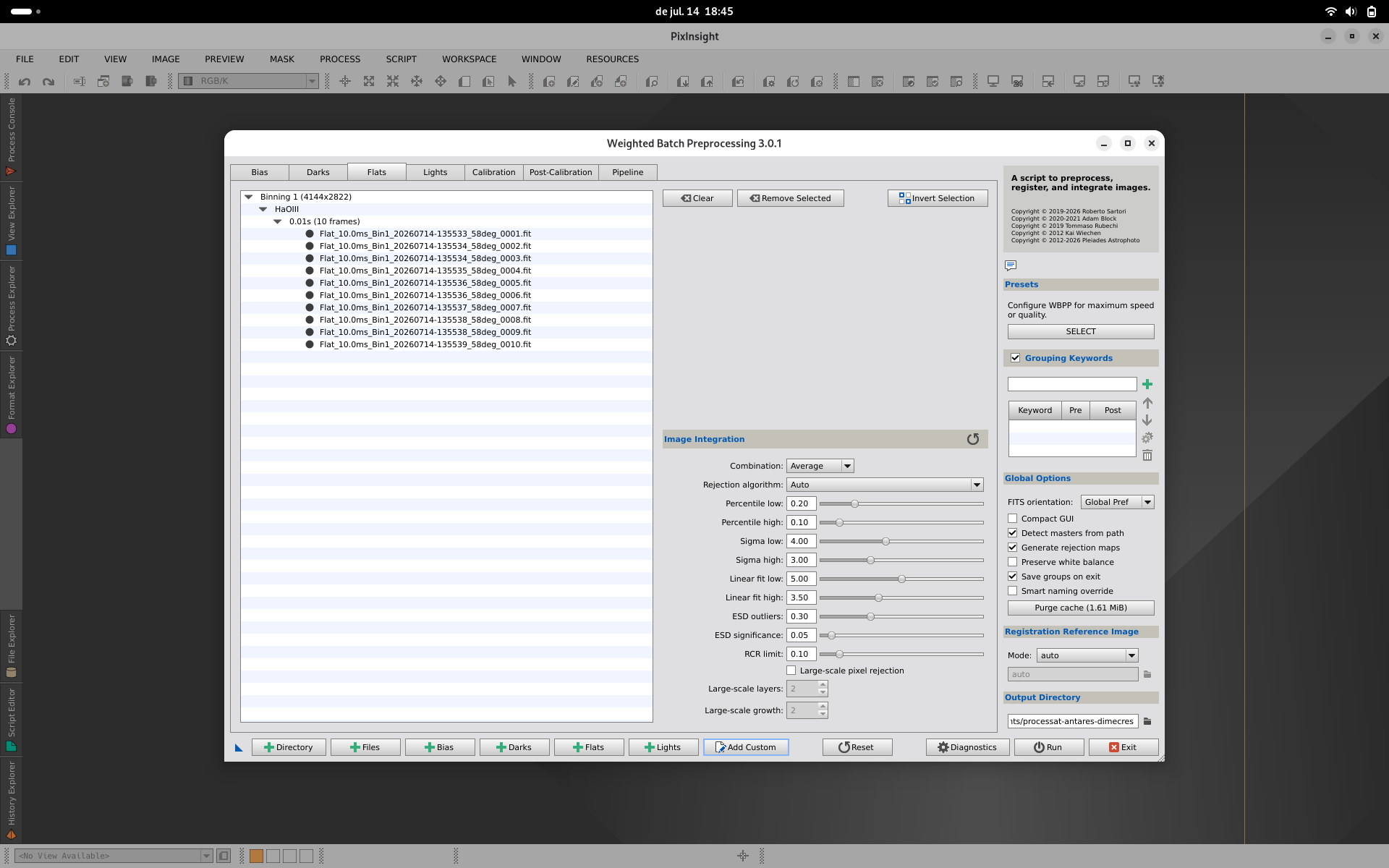Open the output directory folder icon
The image size is (1389, 868).
(x=1147, y=721)
